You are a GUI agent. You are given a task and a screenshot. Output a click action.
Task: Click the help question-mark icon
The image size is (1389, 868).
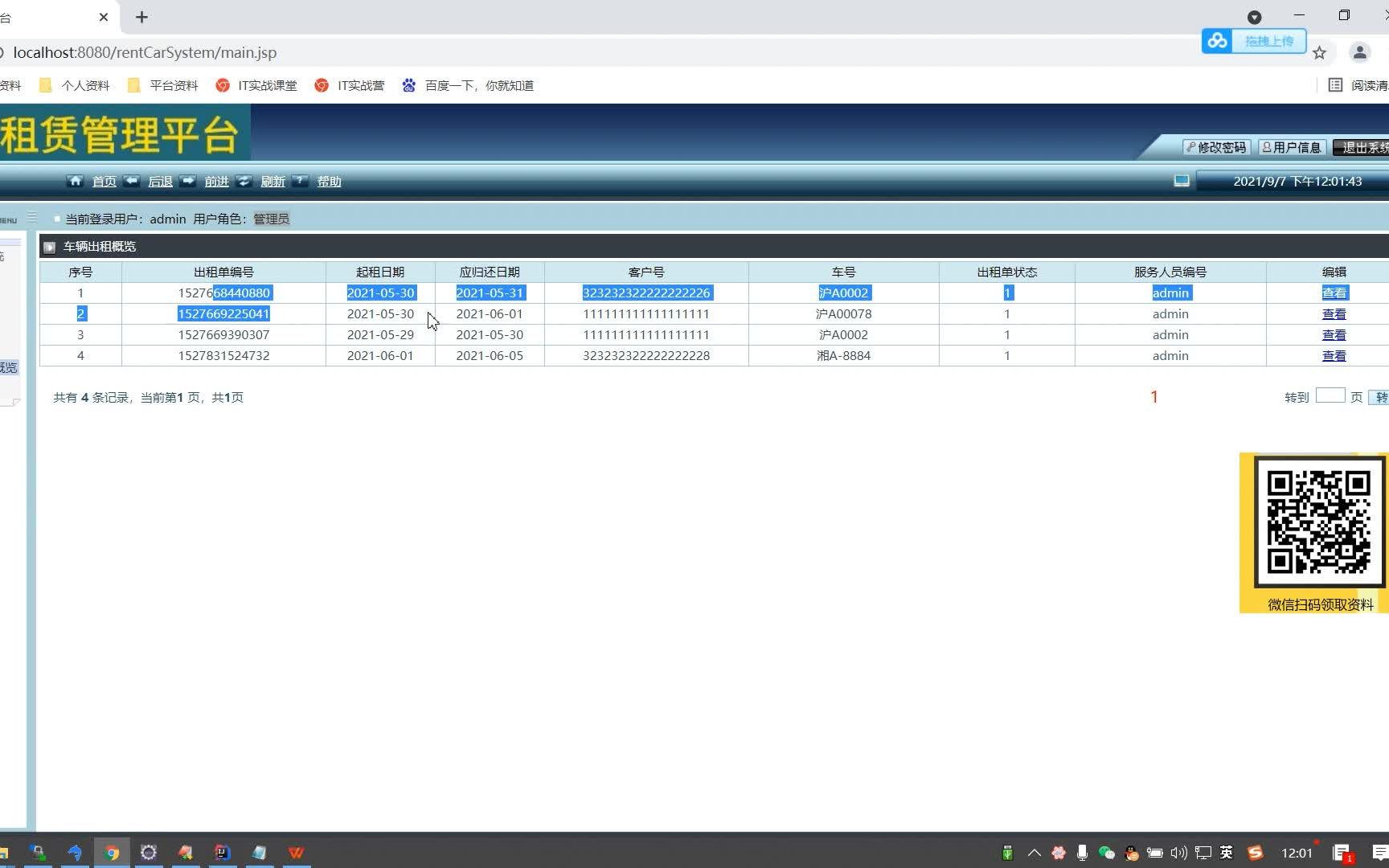(x=301, y=181)
